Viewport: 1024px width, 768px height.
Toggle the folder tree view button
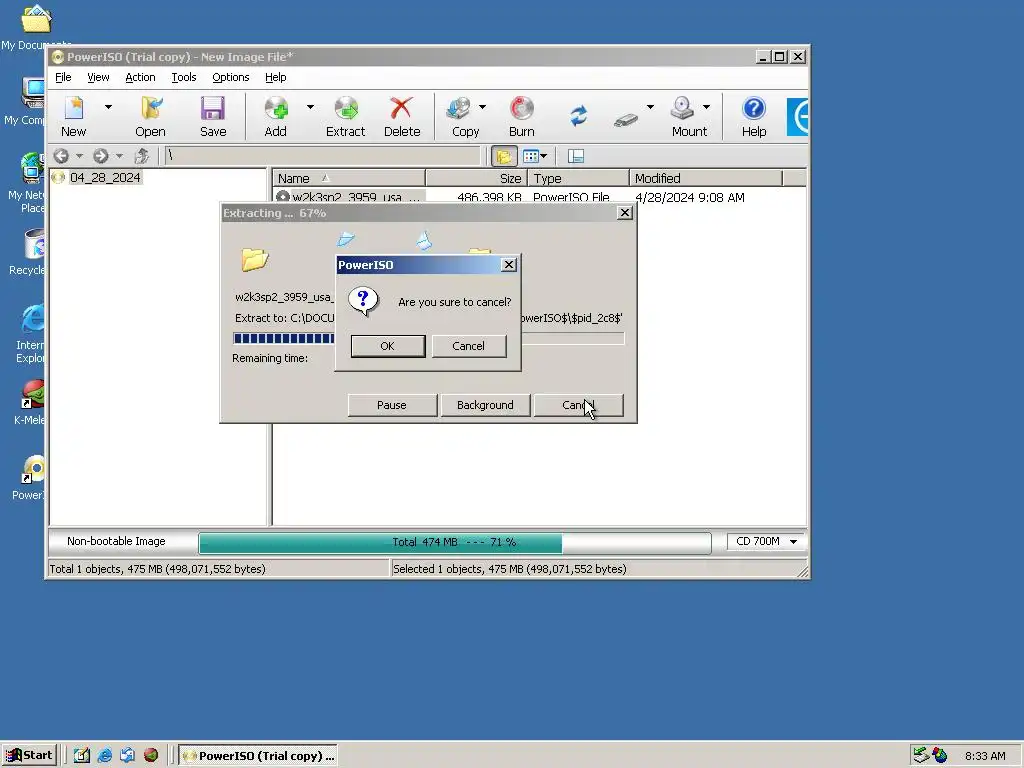click(504, 156)
